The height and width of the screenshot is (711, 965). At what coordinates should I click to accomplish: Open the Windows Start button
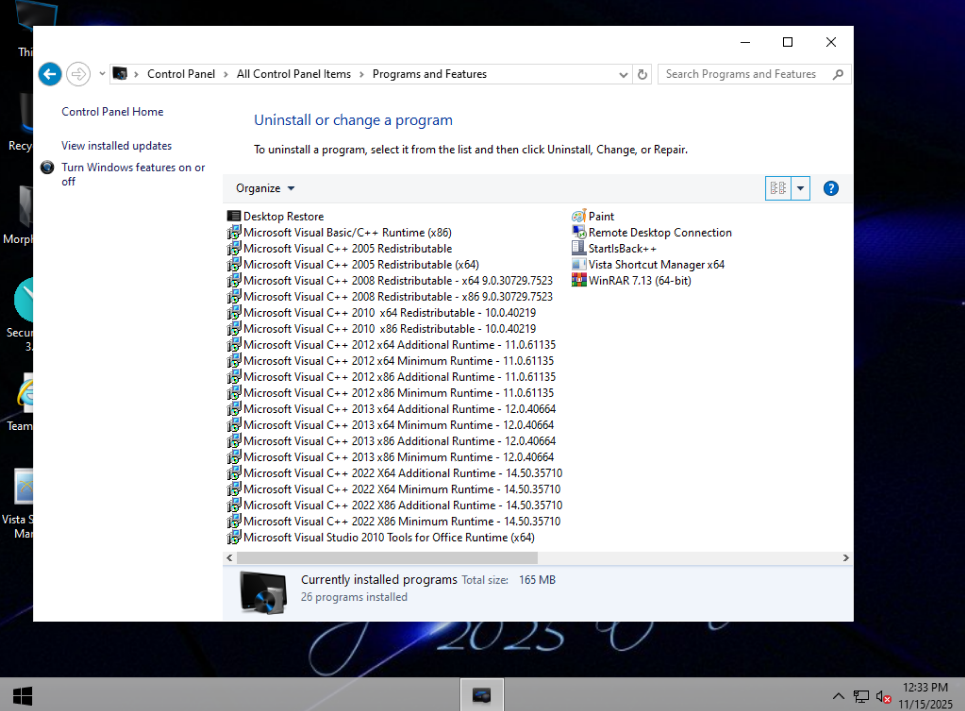22,696
